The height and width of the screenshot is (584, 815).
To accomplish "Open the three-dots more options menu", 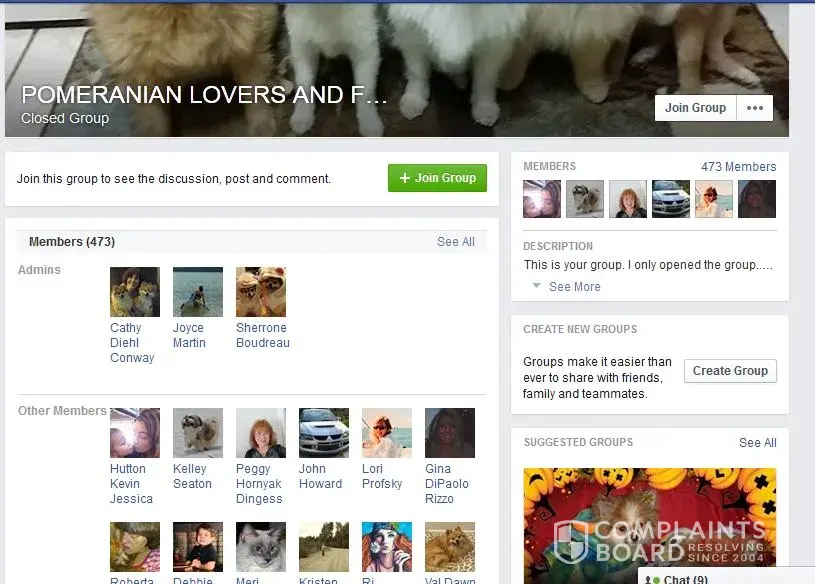I will click(x=755, y=108).
